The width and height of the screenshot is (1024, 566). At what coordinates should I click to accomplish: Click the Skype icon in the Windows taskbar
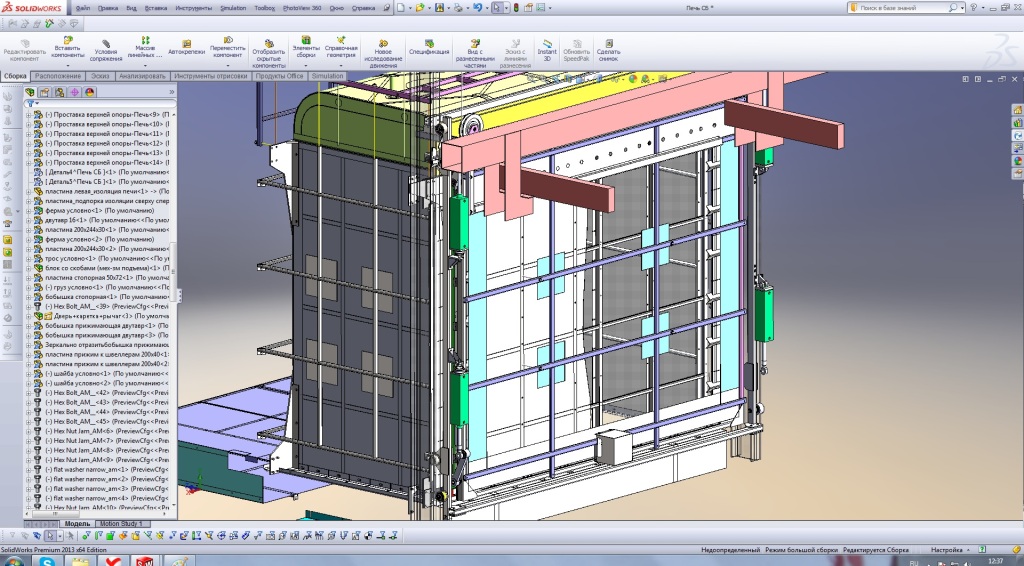tap(49, 560)
